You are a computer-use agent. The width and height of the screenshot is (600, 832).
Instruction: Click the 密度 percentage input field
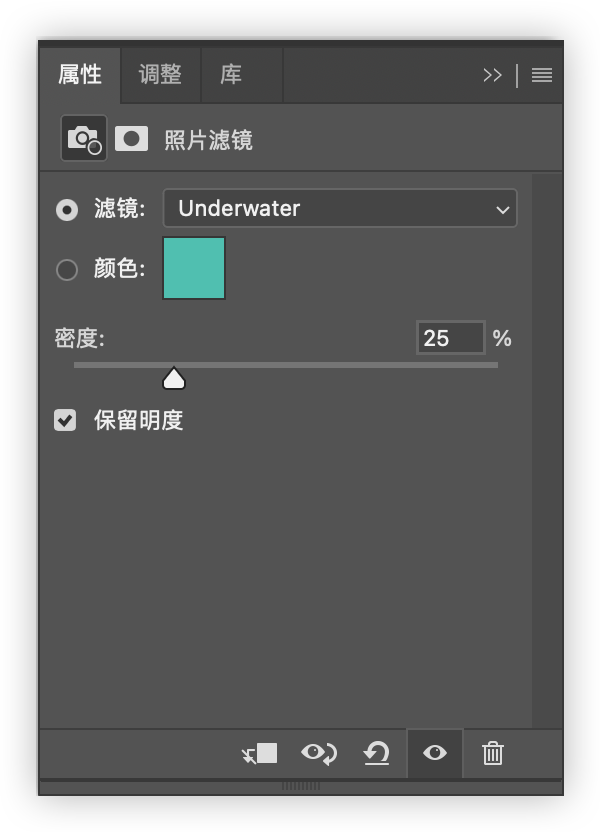coord(451,337)
